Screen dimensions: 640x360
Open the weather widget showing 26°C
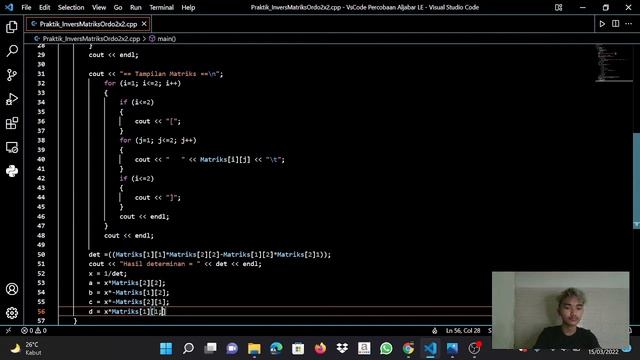pos(27,349)
